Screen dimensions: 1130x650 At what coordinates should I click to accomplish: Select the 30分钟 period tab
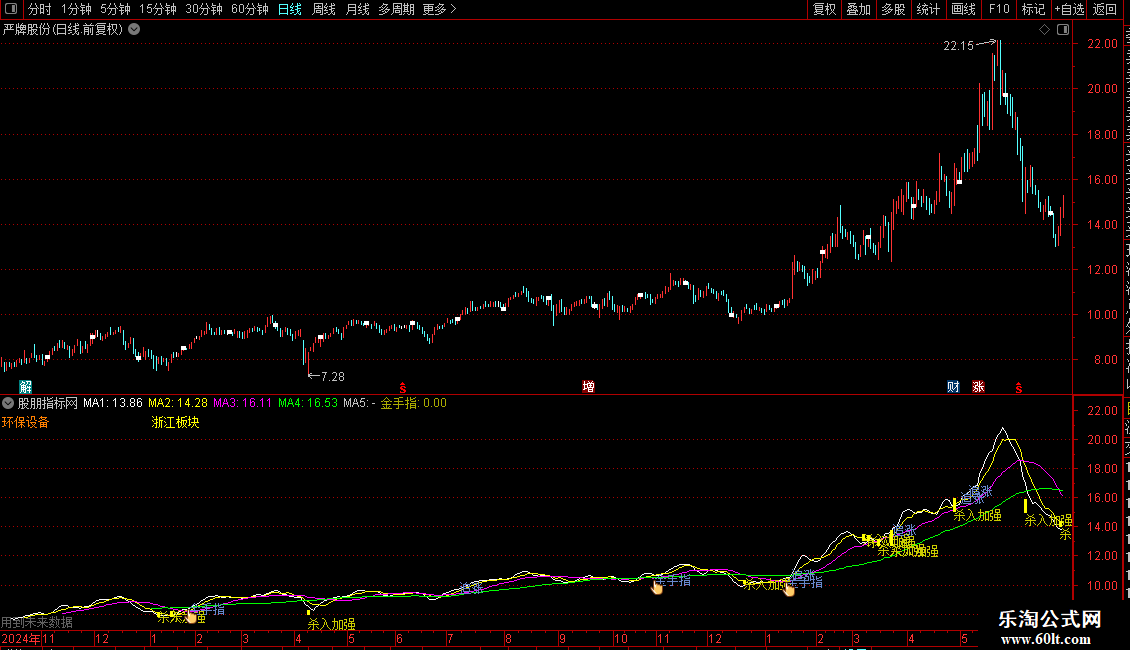pyautogui.click(x=204, y=9)
